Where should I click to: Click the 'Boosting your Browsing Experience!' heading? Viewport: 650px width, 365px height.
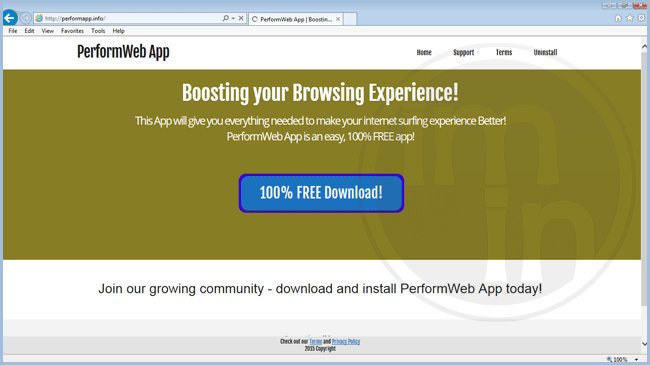320,92
